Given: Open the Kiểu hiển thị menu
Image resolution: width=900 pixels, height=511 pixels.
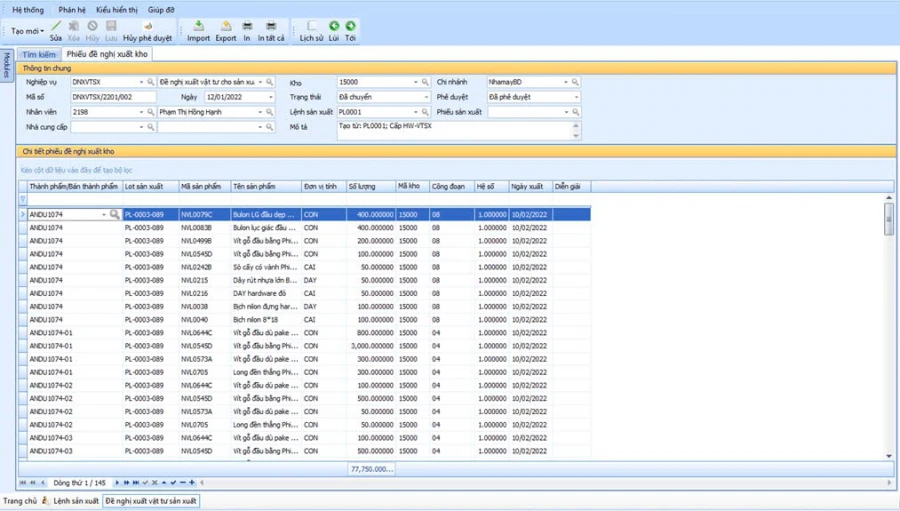Looking at the screenshot, I should coord(117,10).
